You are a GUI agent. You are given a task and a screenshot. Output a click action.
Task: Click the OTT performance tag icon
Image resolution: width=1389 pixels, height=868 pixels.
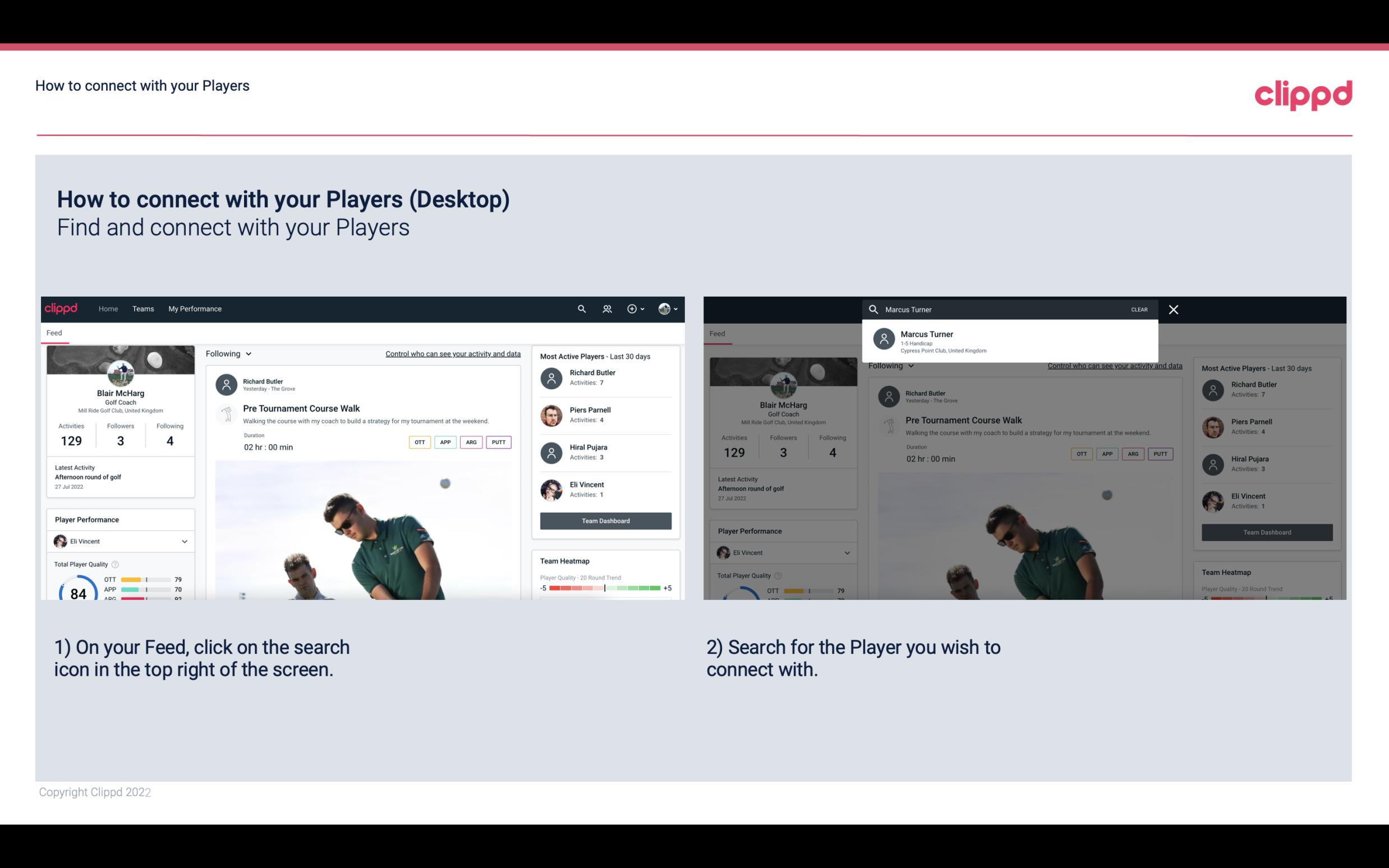coord(419,442)
